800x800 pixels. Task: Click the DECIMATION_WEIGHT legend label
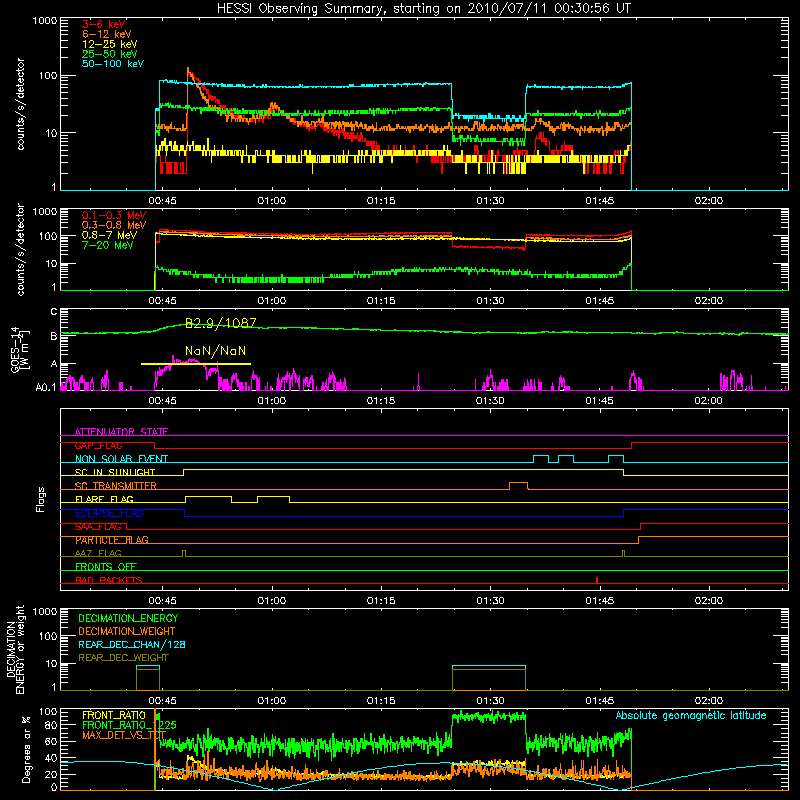click(127, 631)
